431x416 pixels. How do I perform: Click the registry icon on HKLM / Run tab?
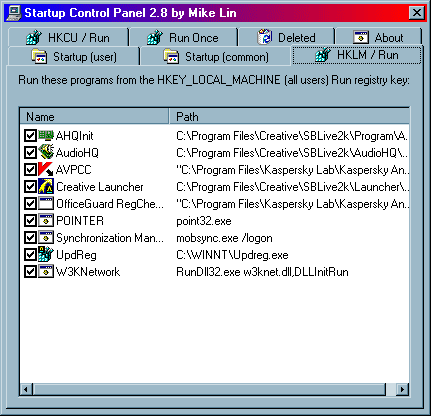coord(323,55)
